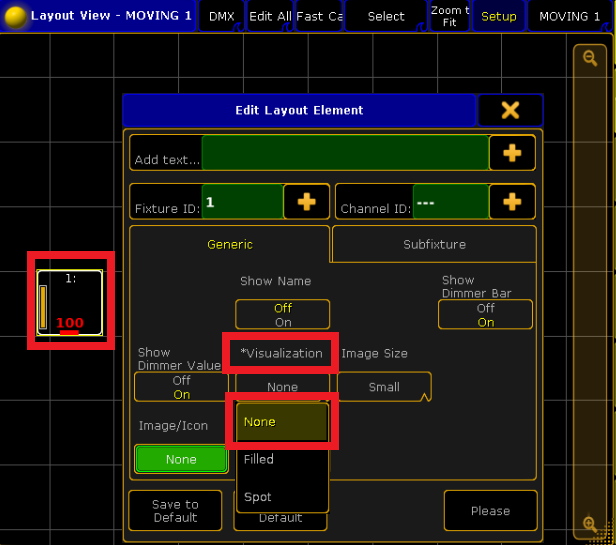Click the Zoom to Fit button
Screen dimensions: 616x545
tap(450, 17)
